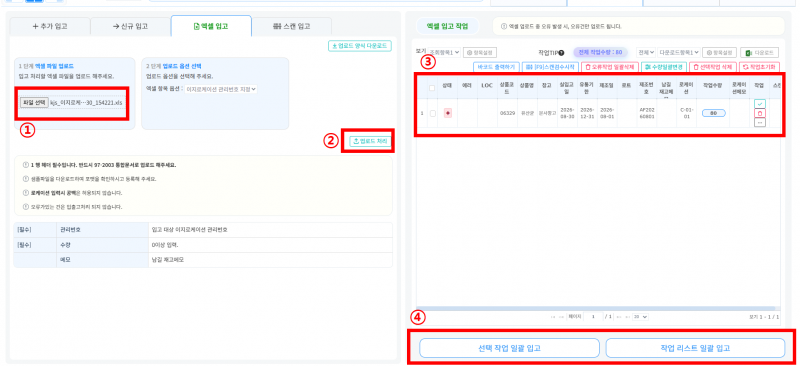
Task: Click the green checkmark action icon in row 1
Action: click(x=760, y=104)
